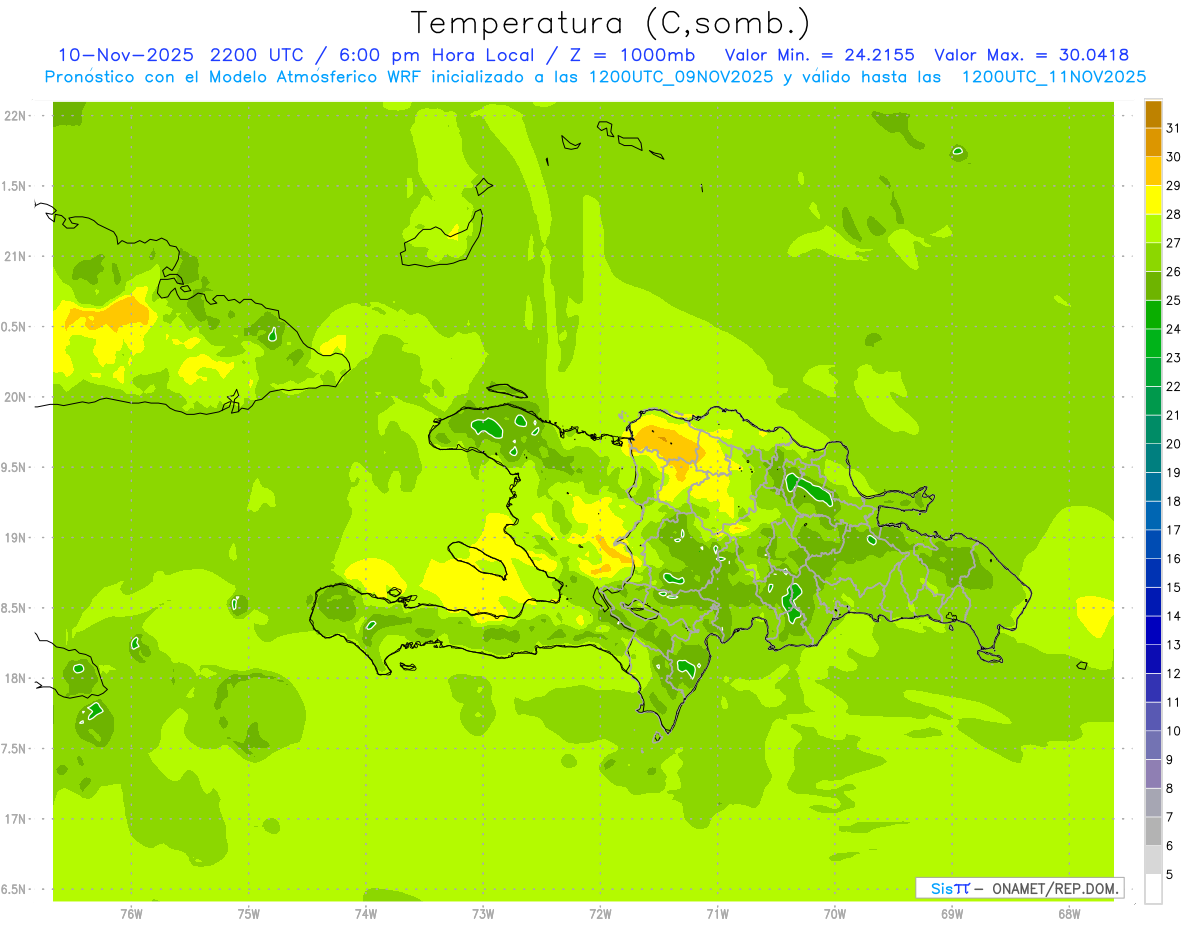1200x927 pixels.
Task: Click the '70W' longitude label
Action: [834, 913]
